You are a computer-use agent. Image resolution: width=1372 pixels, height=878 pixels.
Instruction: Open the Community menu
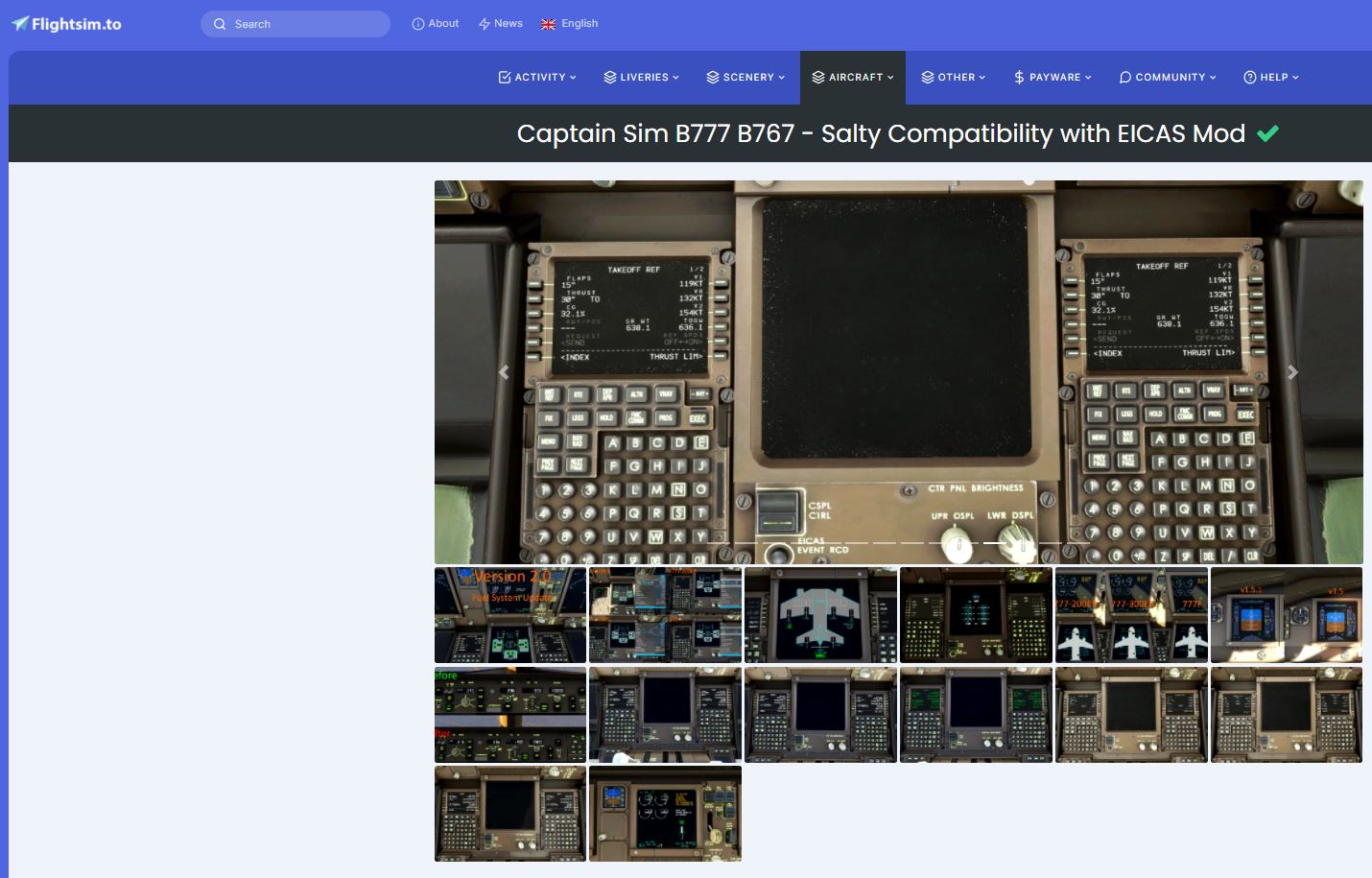1168,78
